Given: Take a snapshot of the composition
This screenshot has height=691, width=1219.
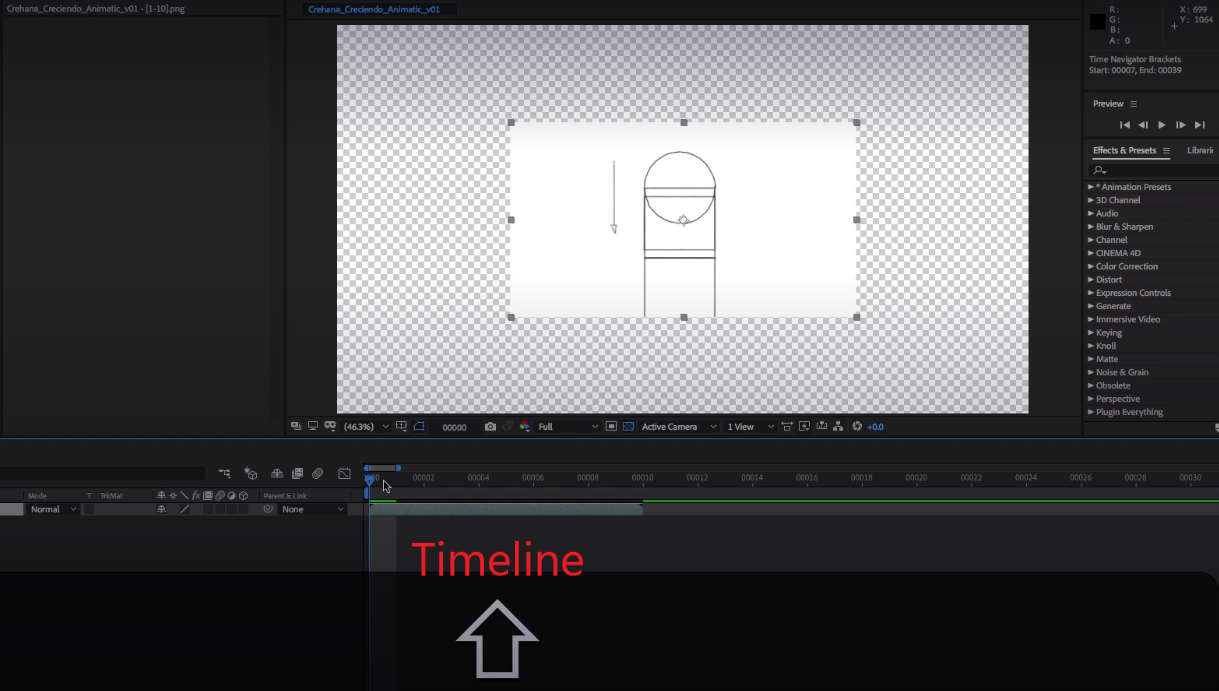Looking at the screenshot, I should point(490,426).
